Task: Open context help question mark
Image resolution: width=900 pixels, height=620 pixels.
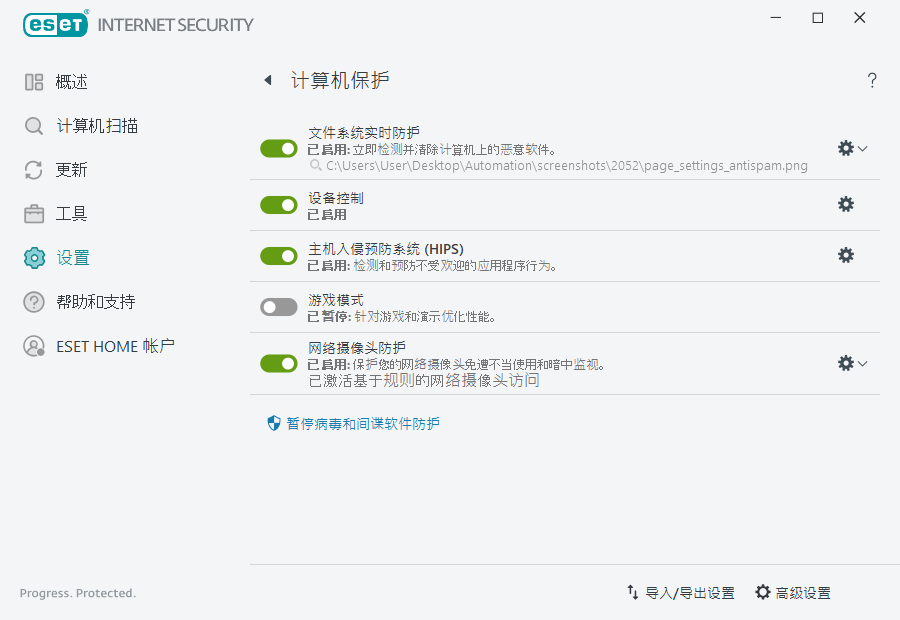Action: click(x=872, y=80)
